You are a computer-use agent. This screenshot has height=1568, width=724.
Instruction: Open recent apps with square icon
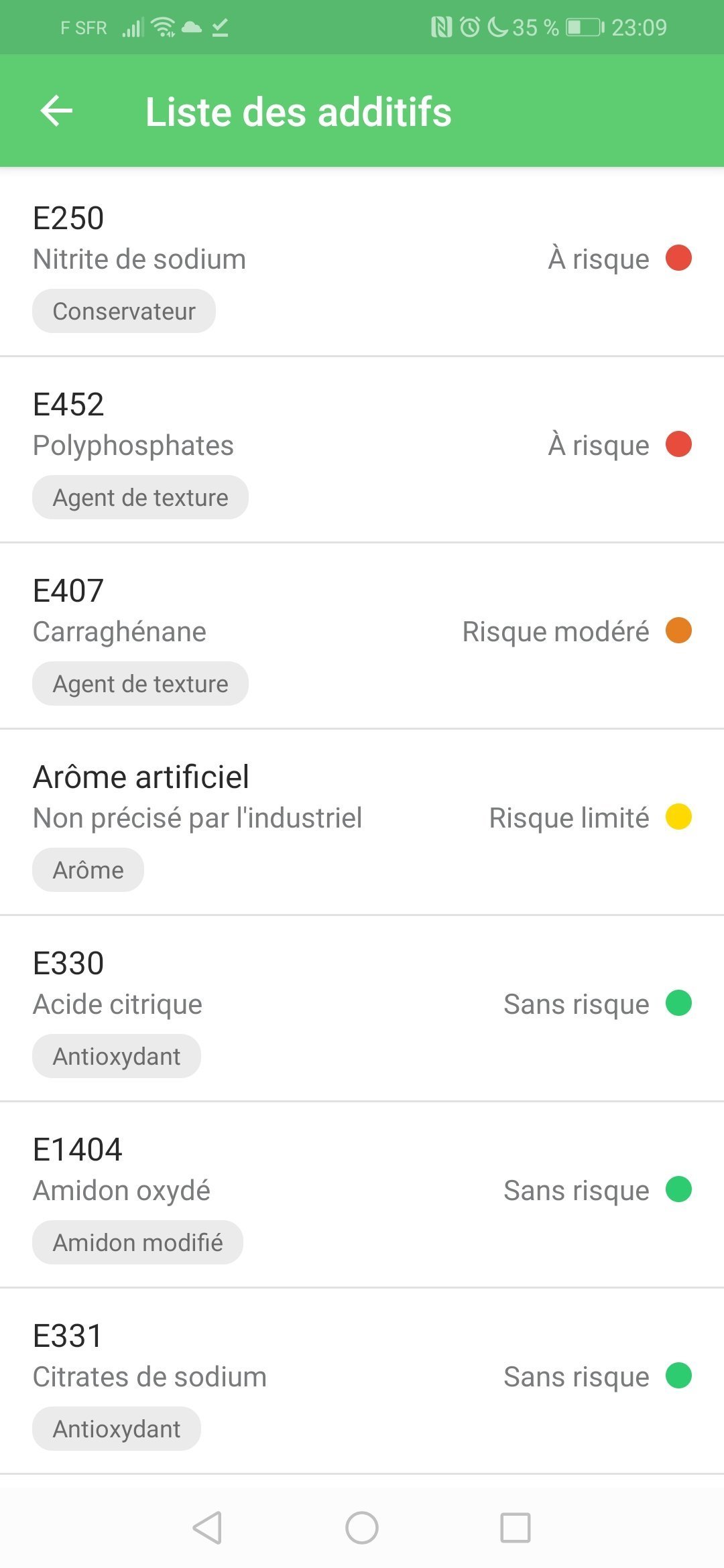coord(515,1528)
